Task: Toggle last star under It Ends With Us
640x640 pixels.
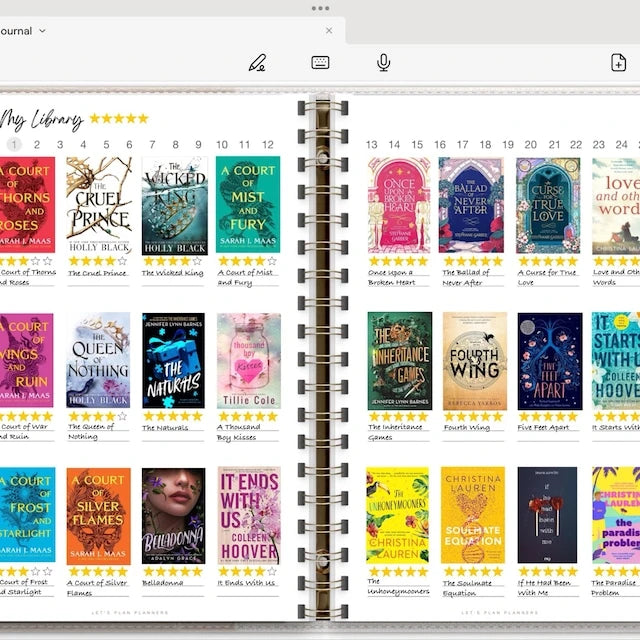Action: click(x=272, y=571)
